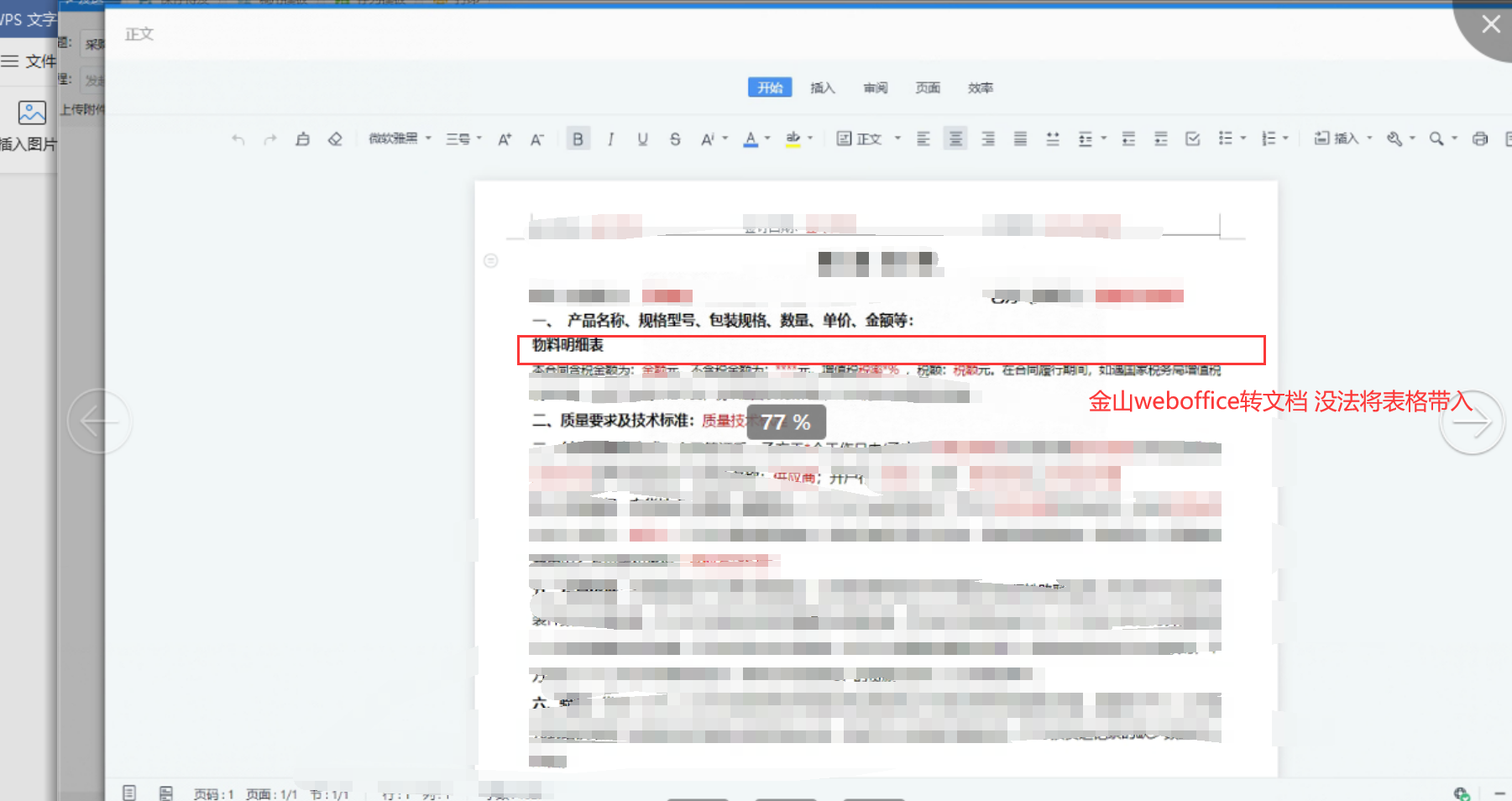Open the outline view icon in status bar
The height and width of the screenshot is (801, 1512).
(166, 793)
